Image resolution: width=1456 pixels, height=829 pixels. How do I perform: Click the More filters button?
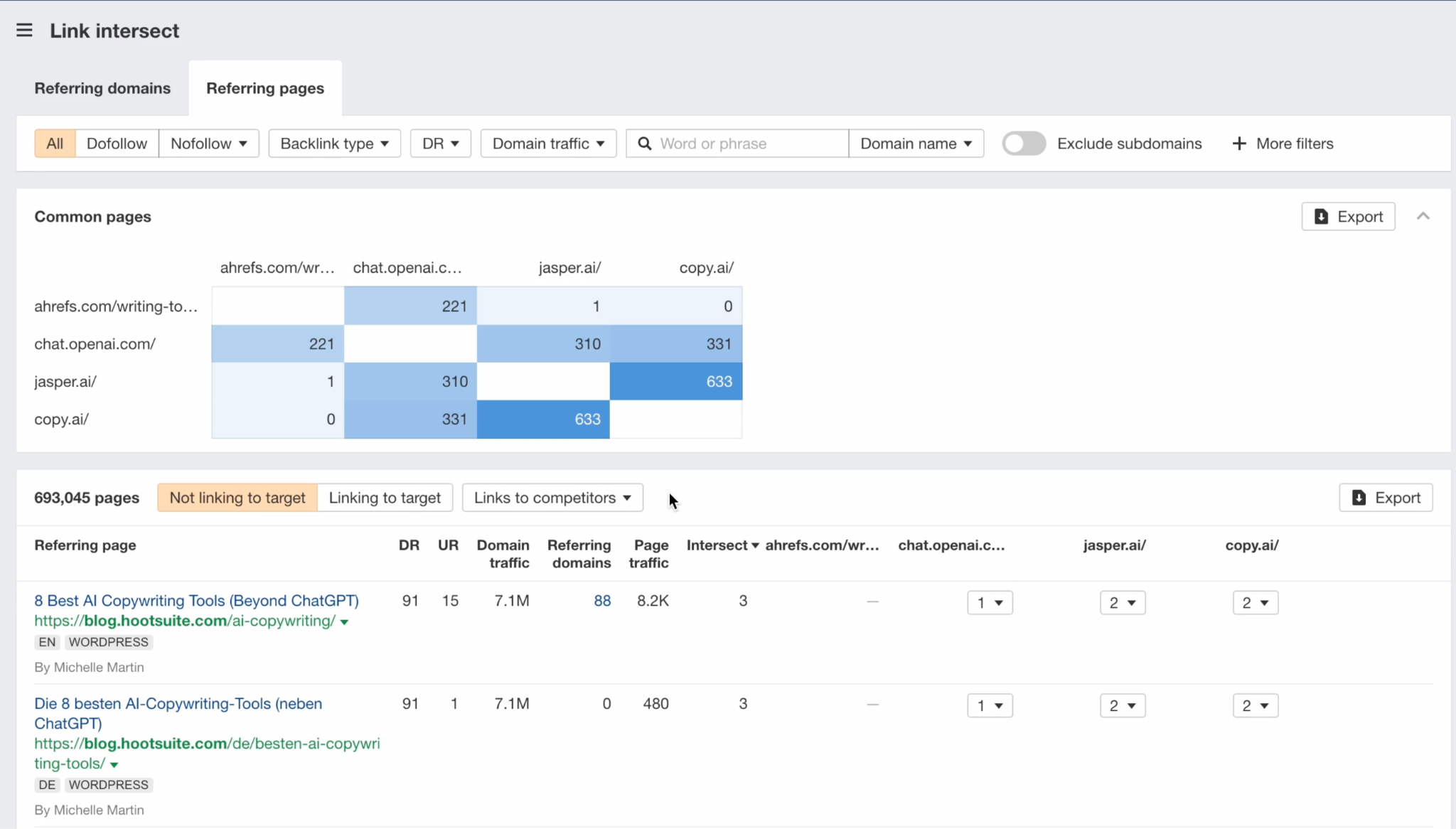point(1283,144)
